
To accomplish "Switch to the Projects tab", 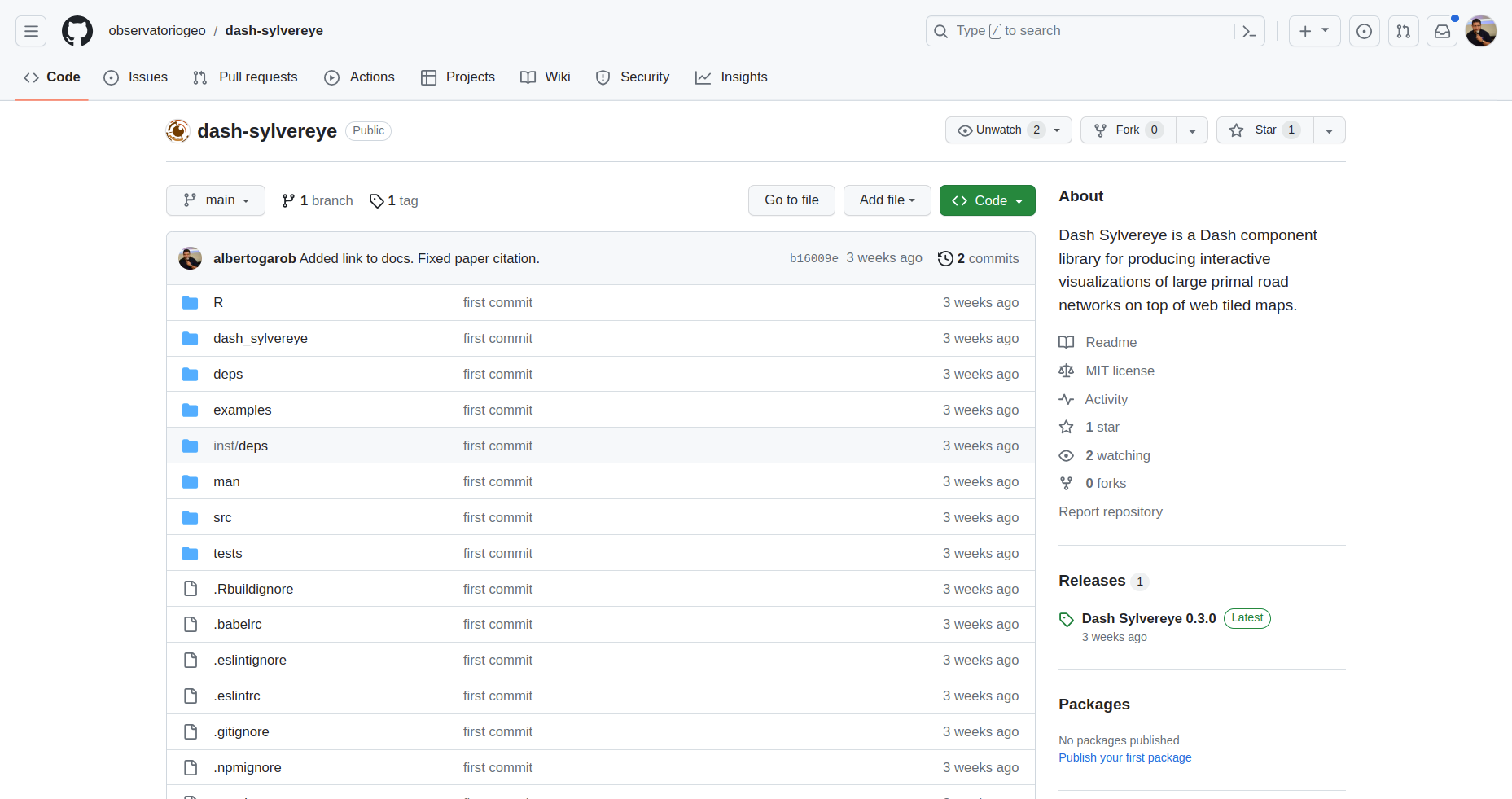I will coord(458,77).
